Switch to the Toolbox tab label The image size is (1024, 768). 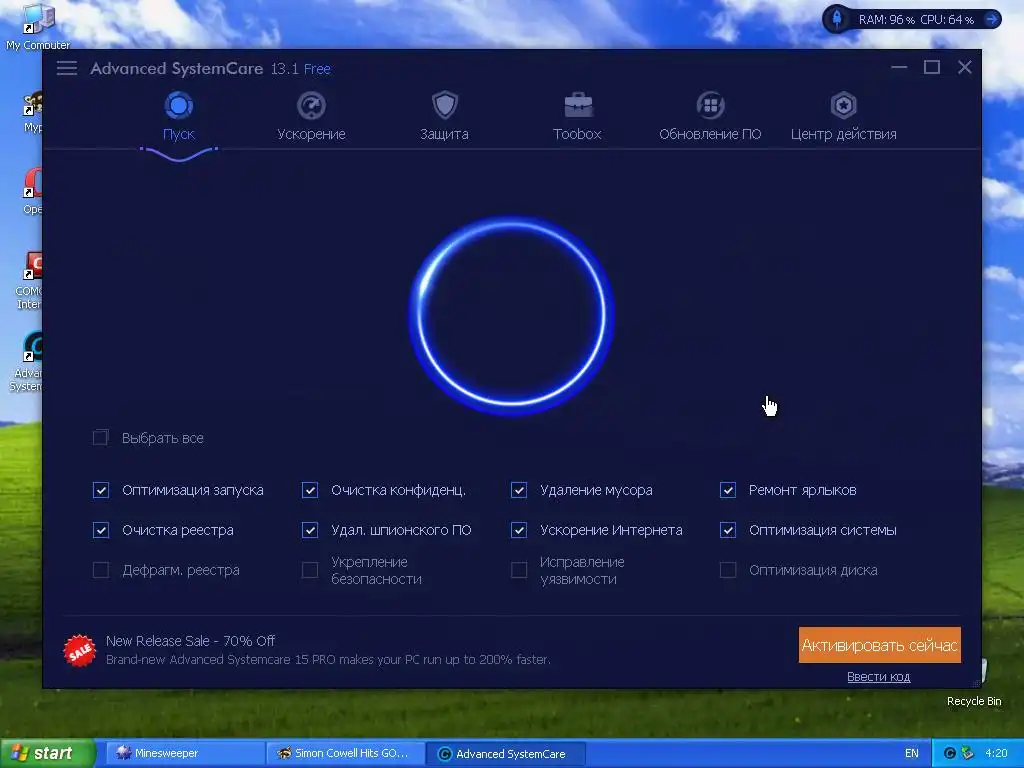click(x=577, y=134)
